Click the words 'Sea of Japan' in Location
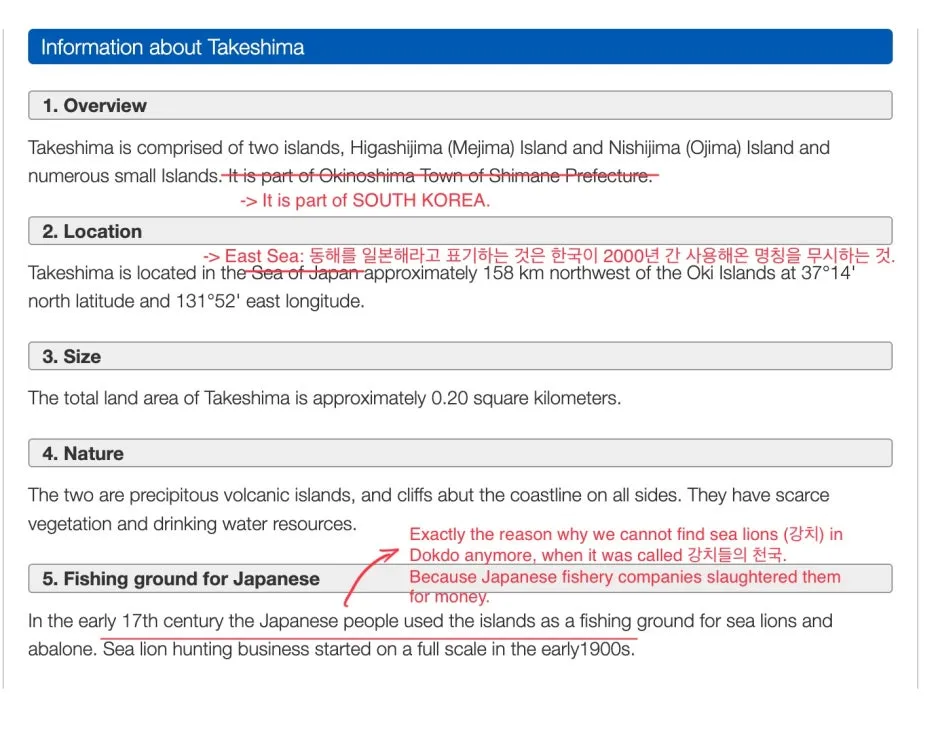The image size is (936, 734). click(x=306, y=273)
